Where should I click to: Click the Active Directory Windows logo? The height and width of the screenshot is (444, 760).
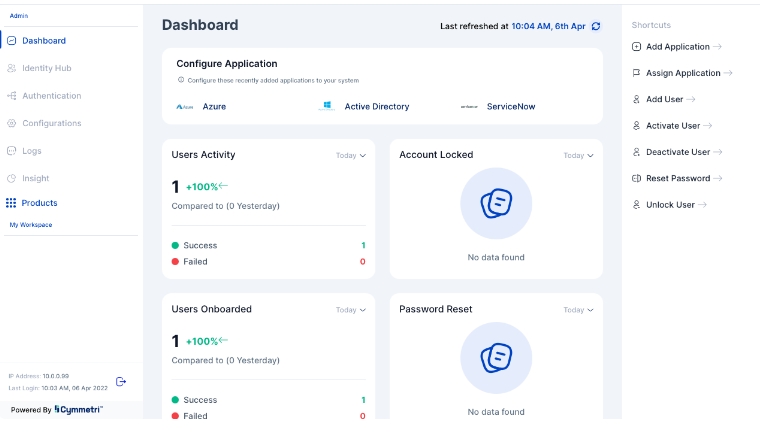click(327, 106)
